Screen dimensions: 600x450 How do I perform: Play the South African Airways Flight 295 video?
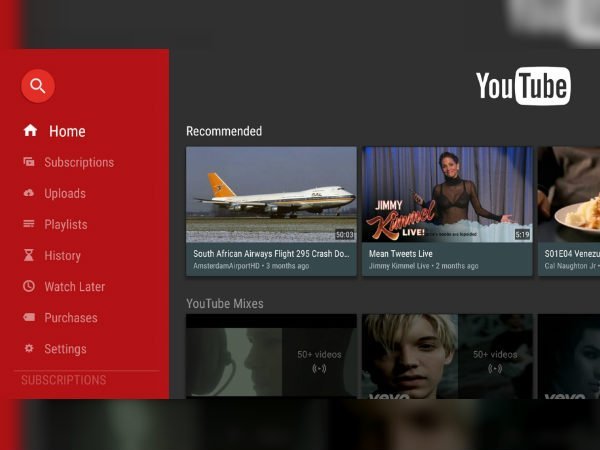click(271, 195)
